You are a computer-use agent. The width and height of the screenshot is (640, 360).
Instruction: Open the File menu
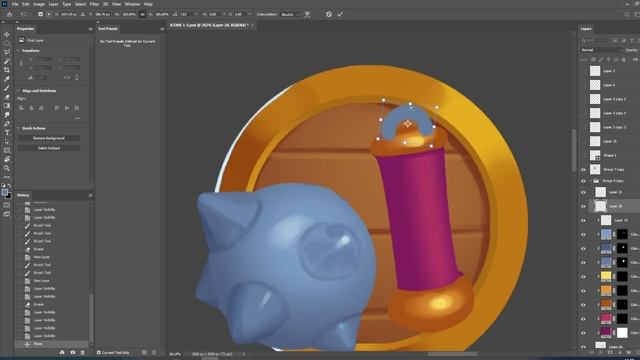click(15, 4)
